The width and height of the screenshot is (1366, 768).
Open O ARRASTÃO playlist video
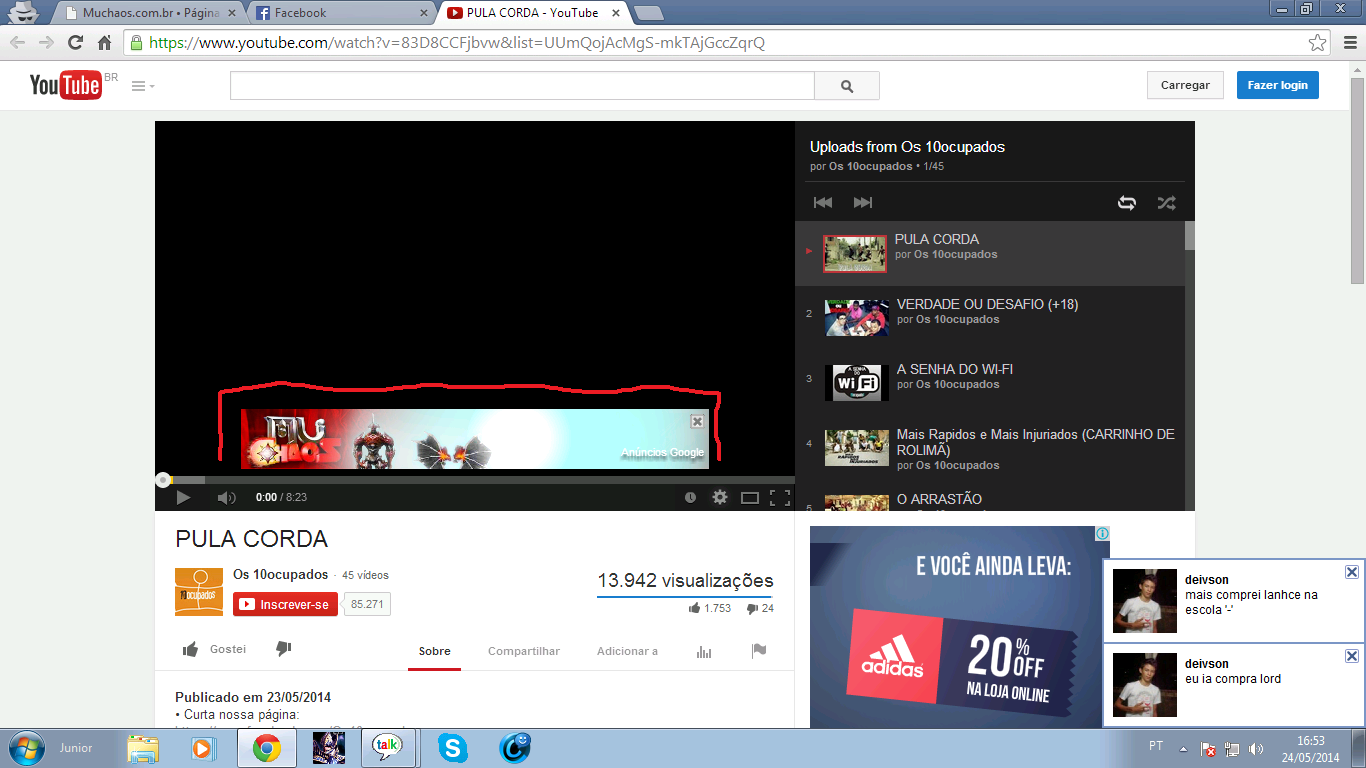pyautogui.click(x=990, y=499)
